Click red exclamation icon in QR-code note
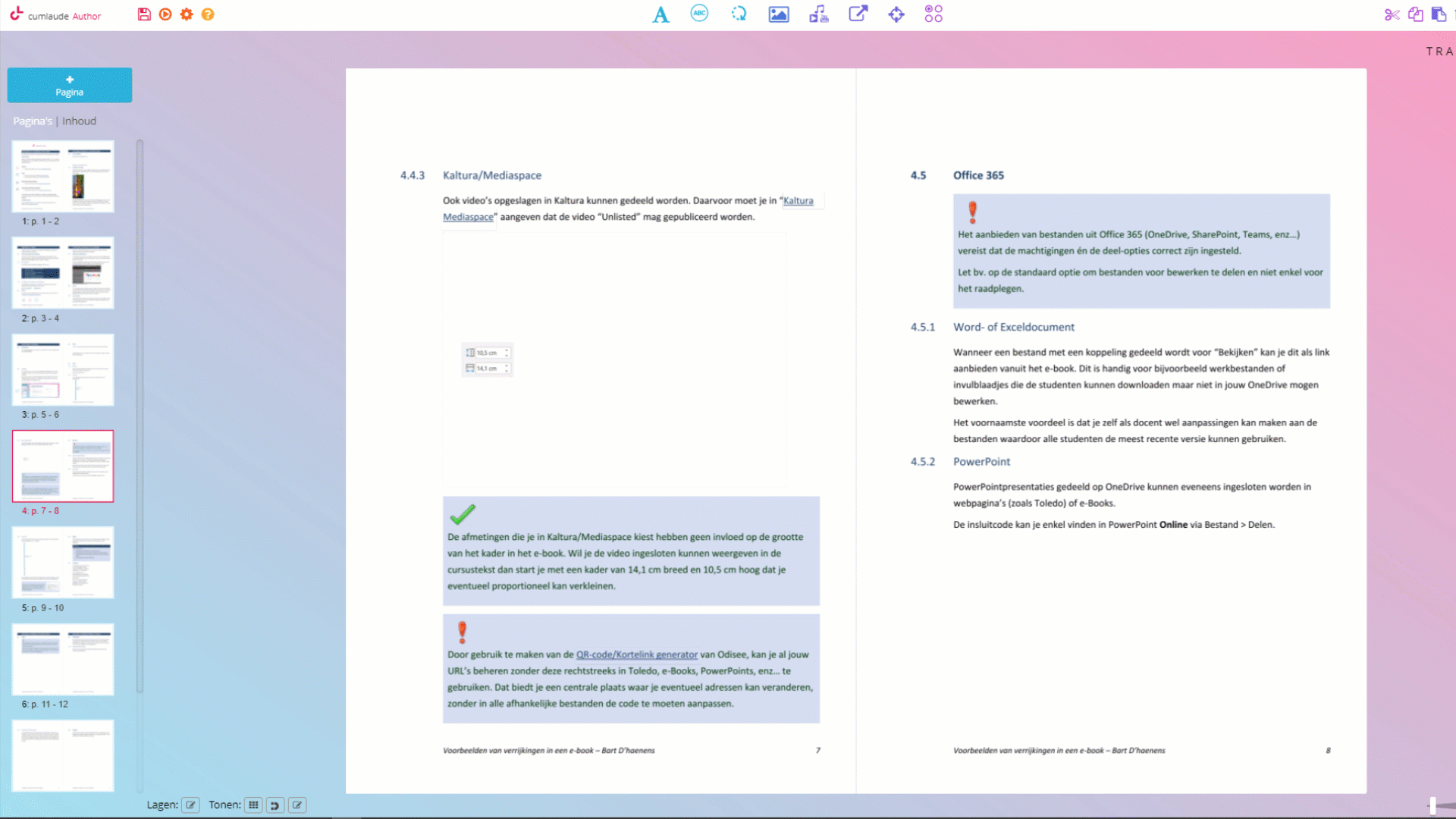 462,632
